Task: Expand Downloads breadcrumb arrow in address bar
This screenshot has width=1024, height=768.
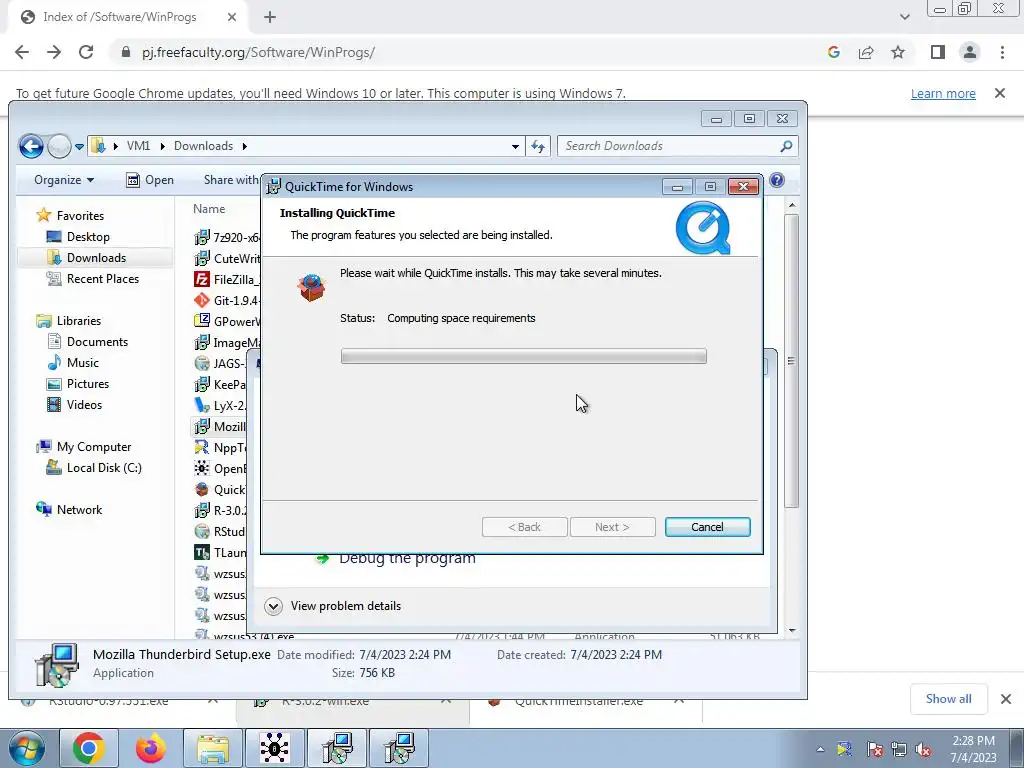Action: pyautogui.click(x=245, y=146)
